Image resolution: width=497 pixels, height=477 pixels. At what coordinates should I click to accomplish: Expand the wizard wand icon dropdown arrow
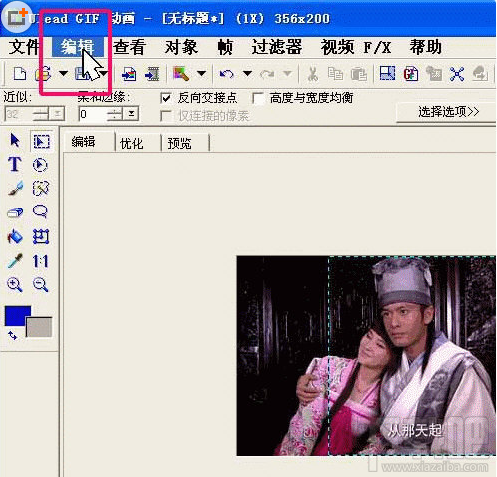[x=201, y=73]
